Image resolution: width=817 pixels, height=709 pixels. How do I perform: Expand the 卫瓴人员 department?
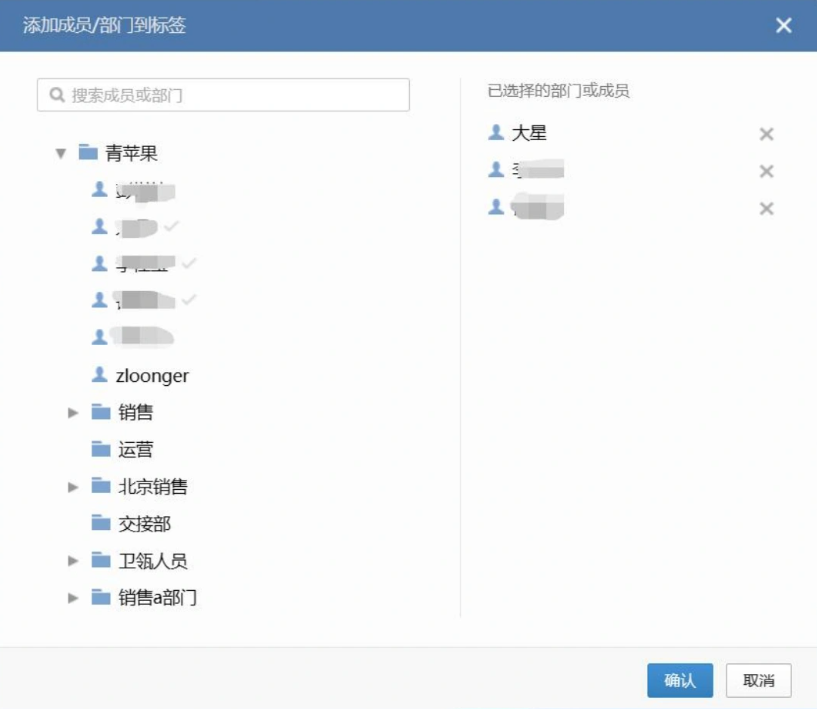click(x=73, y=561)
